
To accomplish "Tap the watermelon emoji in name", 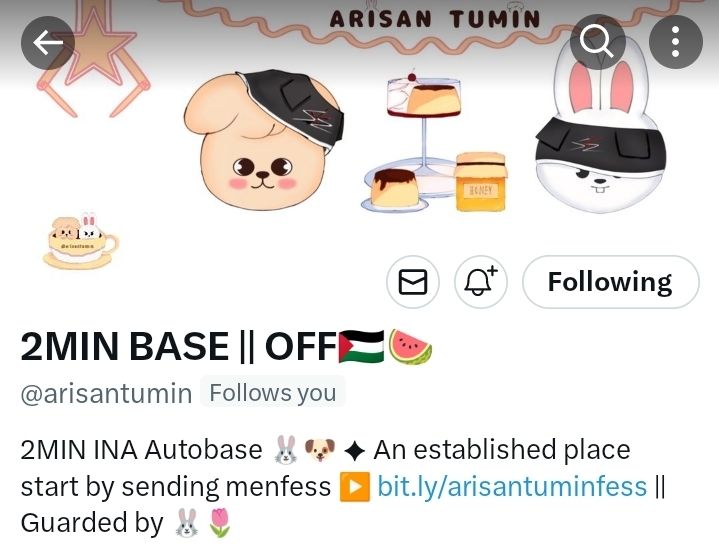I will (410, 347).
